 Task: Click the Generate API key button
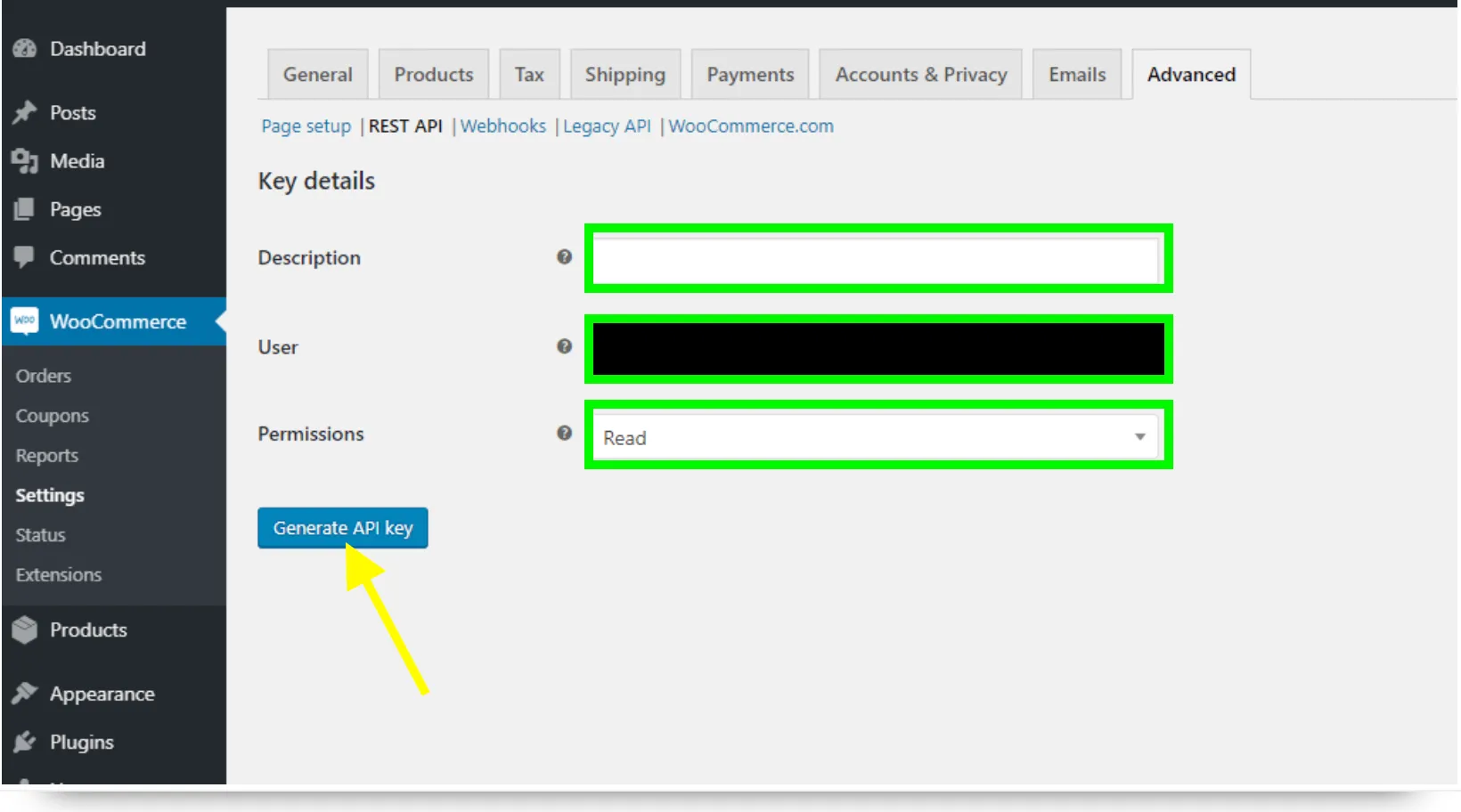[343, 528]
